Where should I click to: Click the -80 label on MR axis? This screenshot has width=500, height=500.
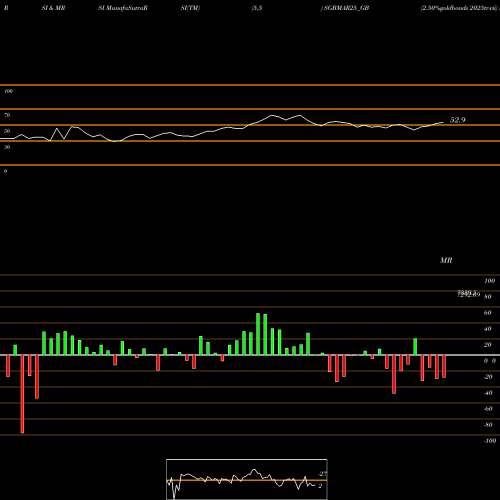coord(488,425)
